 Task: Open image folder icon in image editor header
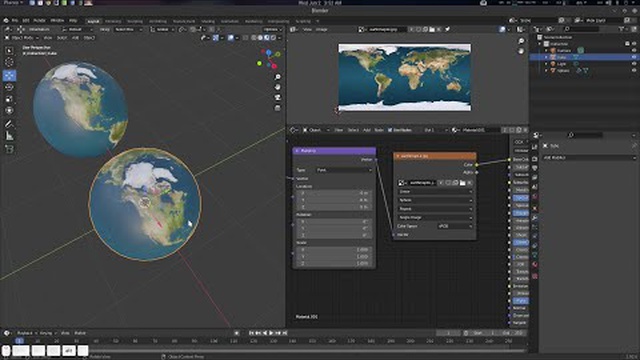point(432,29)
